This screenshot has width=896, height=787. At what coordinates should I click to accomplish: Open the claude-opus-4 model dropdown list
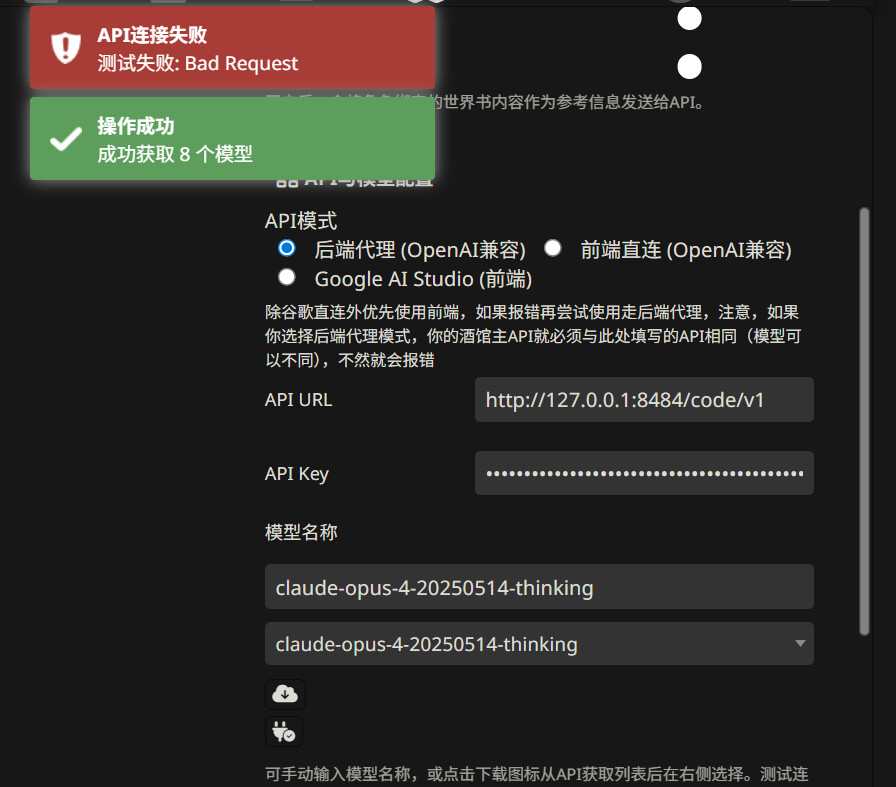click(x=539, y=644)
